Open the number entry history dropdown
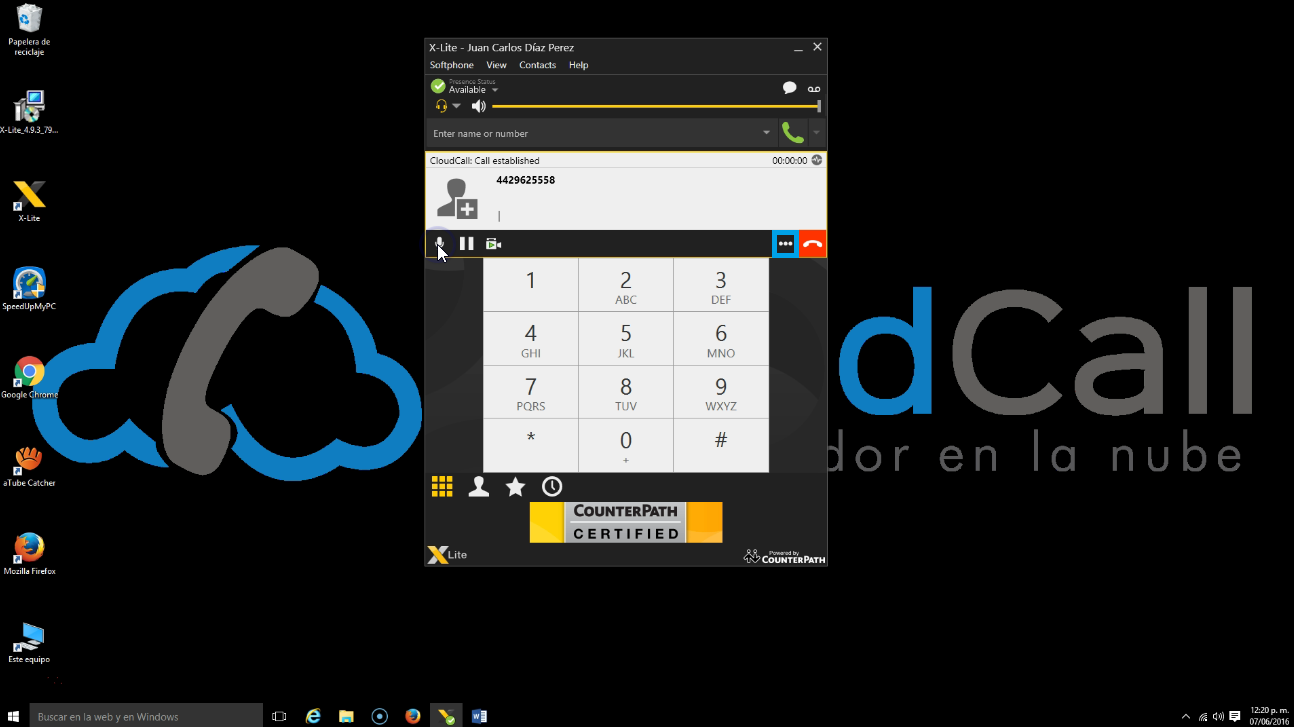The height and width of the screenshot is (727, 1294). [767, 133]
